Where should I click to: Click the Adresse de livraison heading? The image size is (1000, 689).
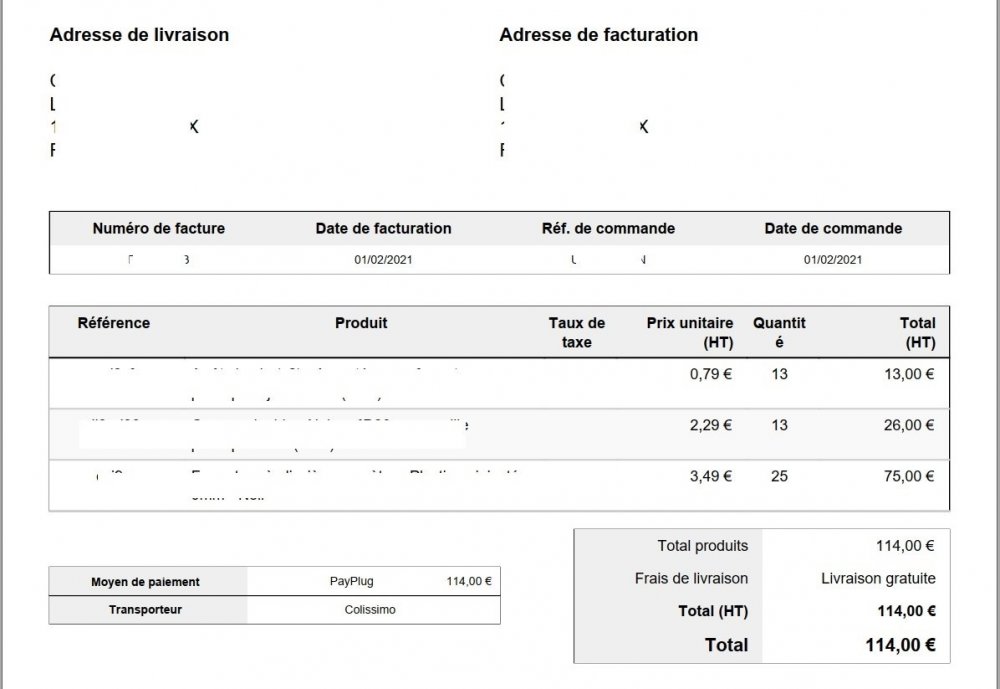[139, 35]
